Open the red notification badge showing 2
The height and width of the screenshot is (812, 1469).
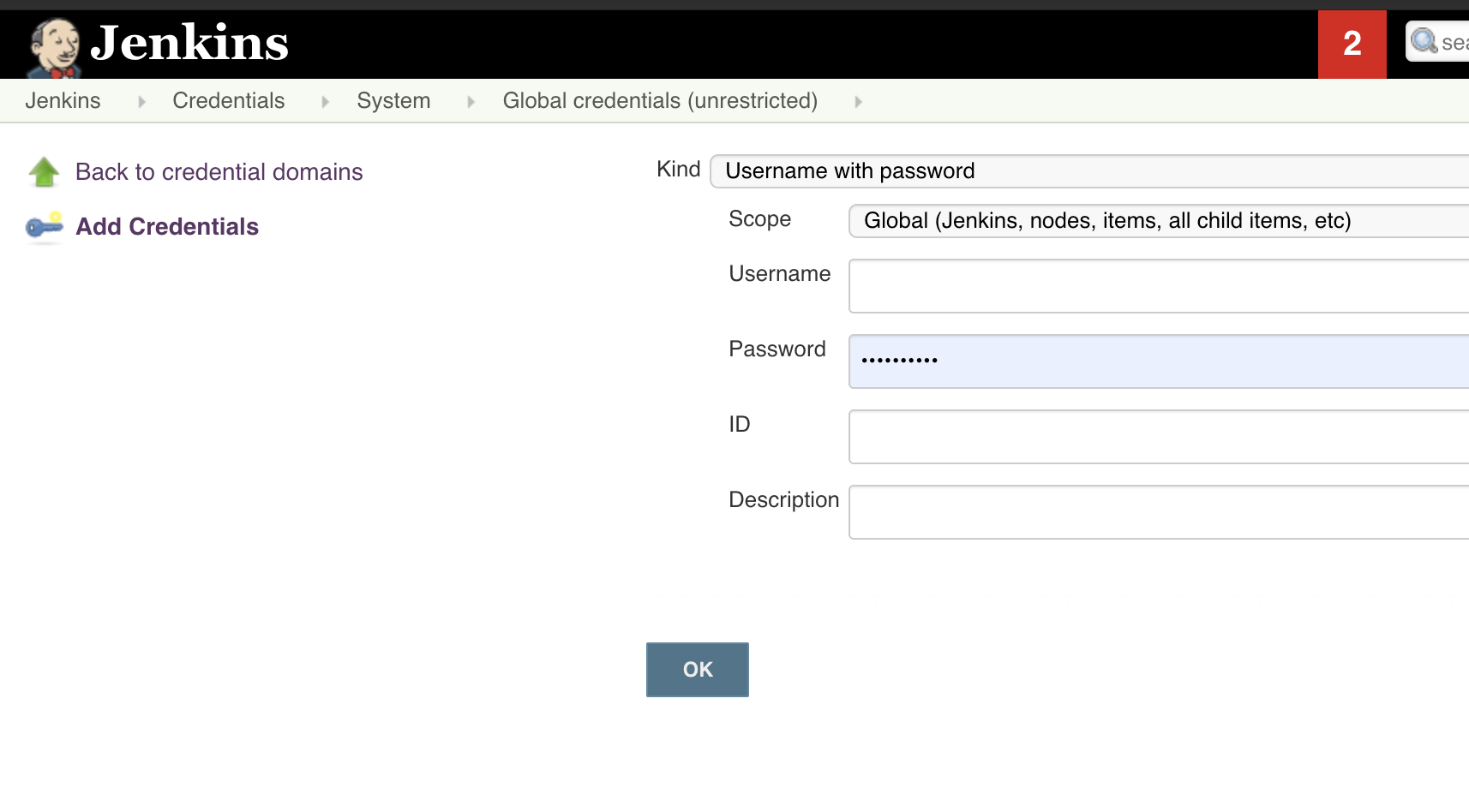point(1352,44)
